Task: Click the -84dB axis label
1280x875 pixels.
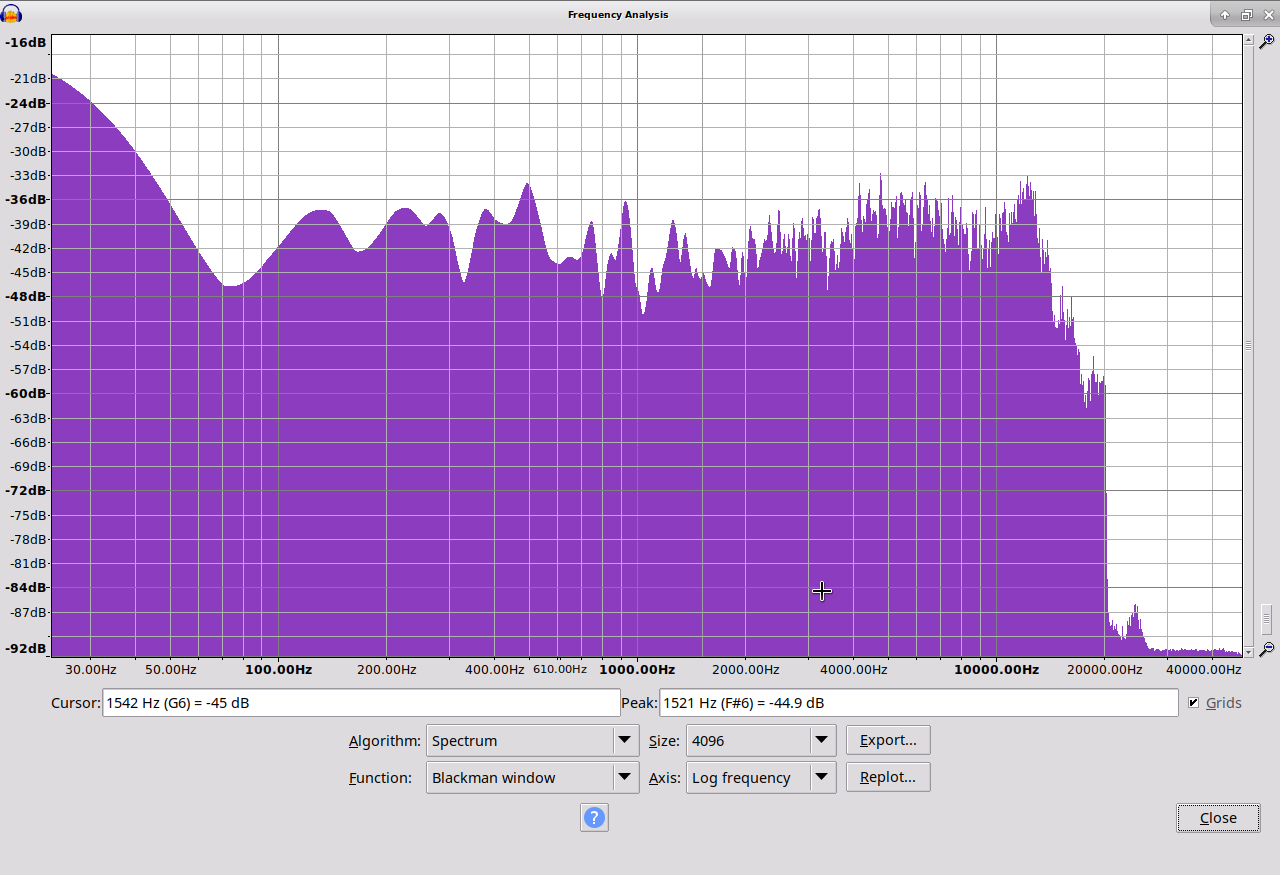Action: [26, 587]
